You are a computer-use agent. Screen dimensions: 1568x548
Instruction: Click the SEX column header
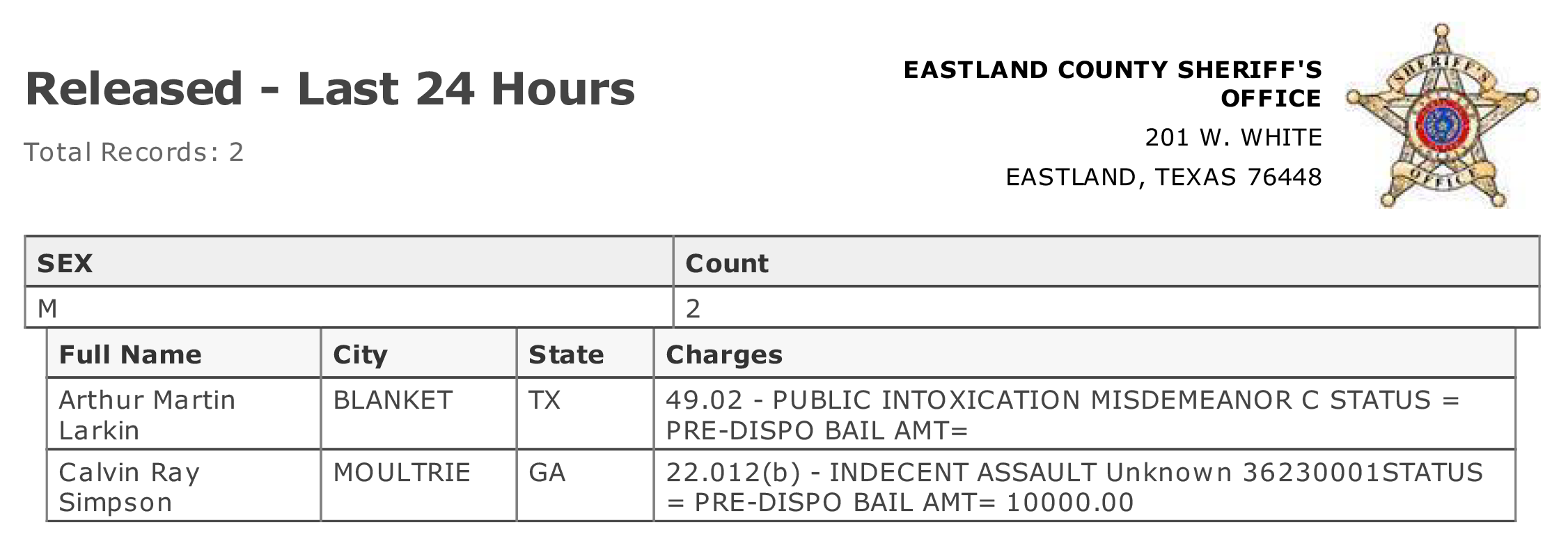pos(349,262)
